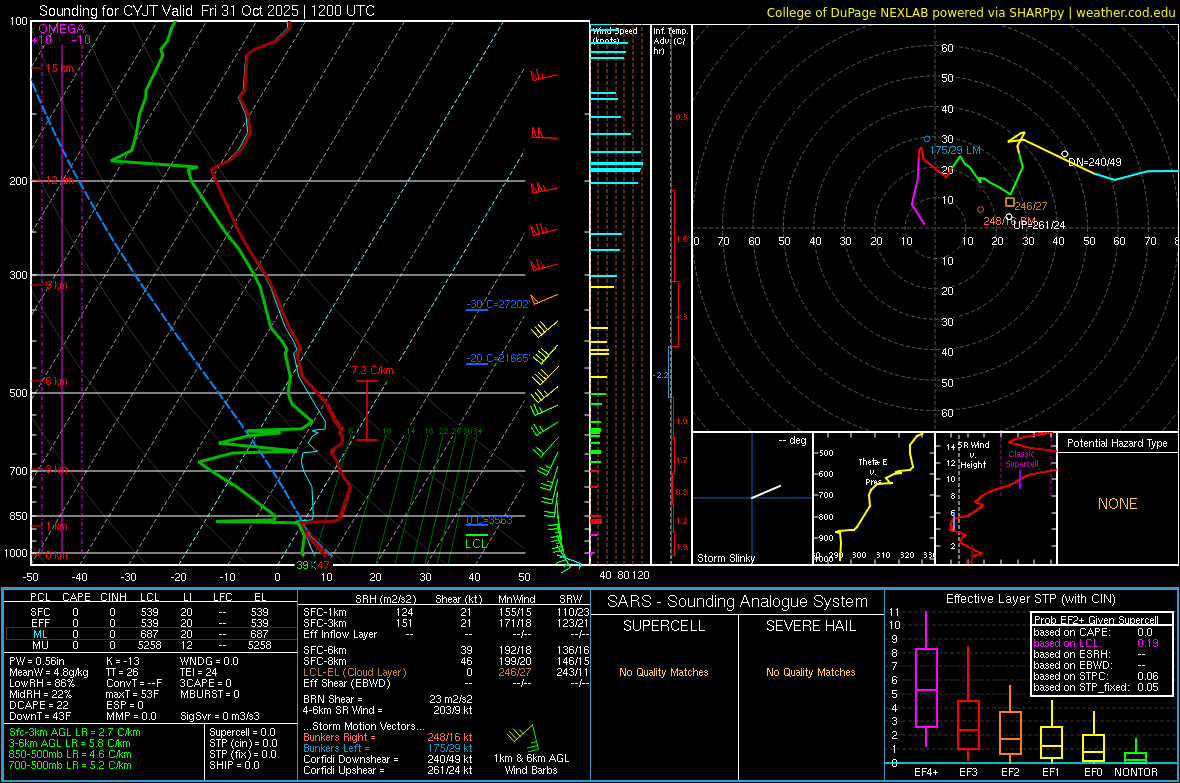This screenshot has height=783, width=1180.
Task: Select the EFF parcel row
Action: tap(151, 623)
